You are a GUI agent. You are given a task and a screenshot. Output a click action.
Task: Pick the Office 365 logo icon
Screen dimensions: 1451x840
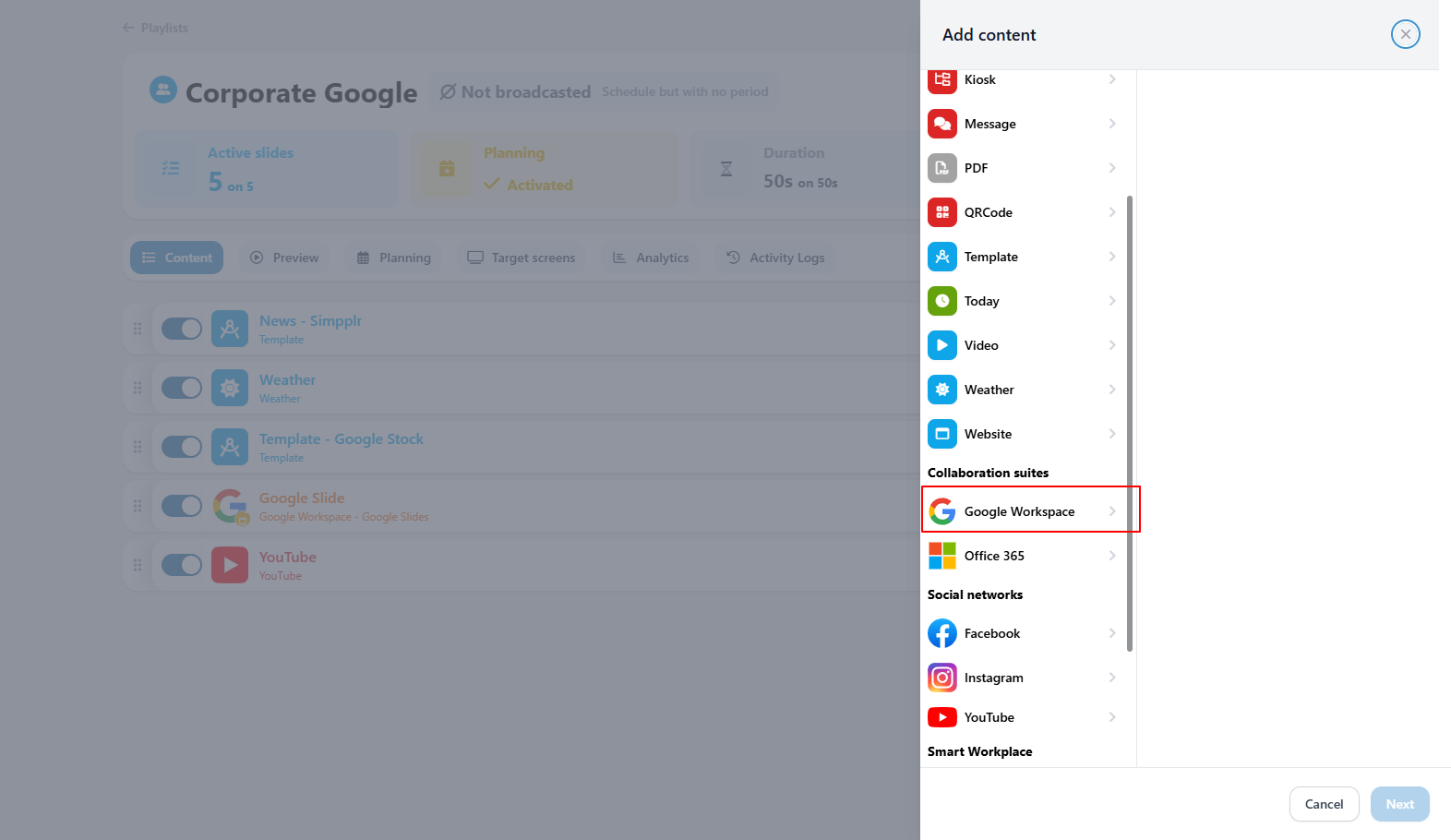942,556
